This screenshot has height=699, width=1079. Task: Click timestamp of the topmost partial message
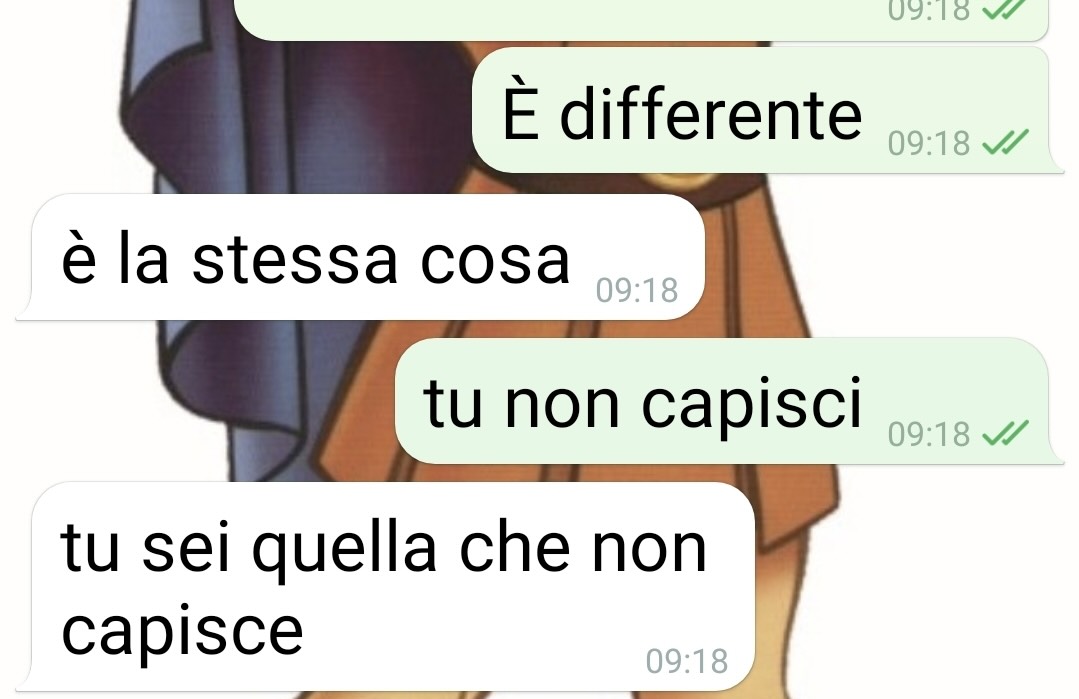[928, 10]
